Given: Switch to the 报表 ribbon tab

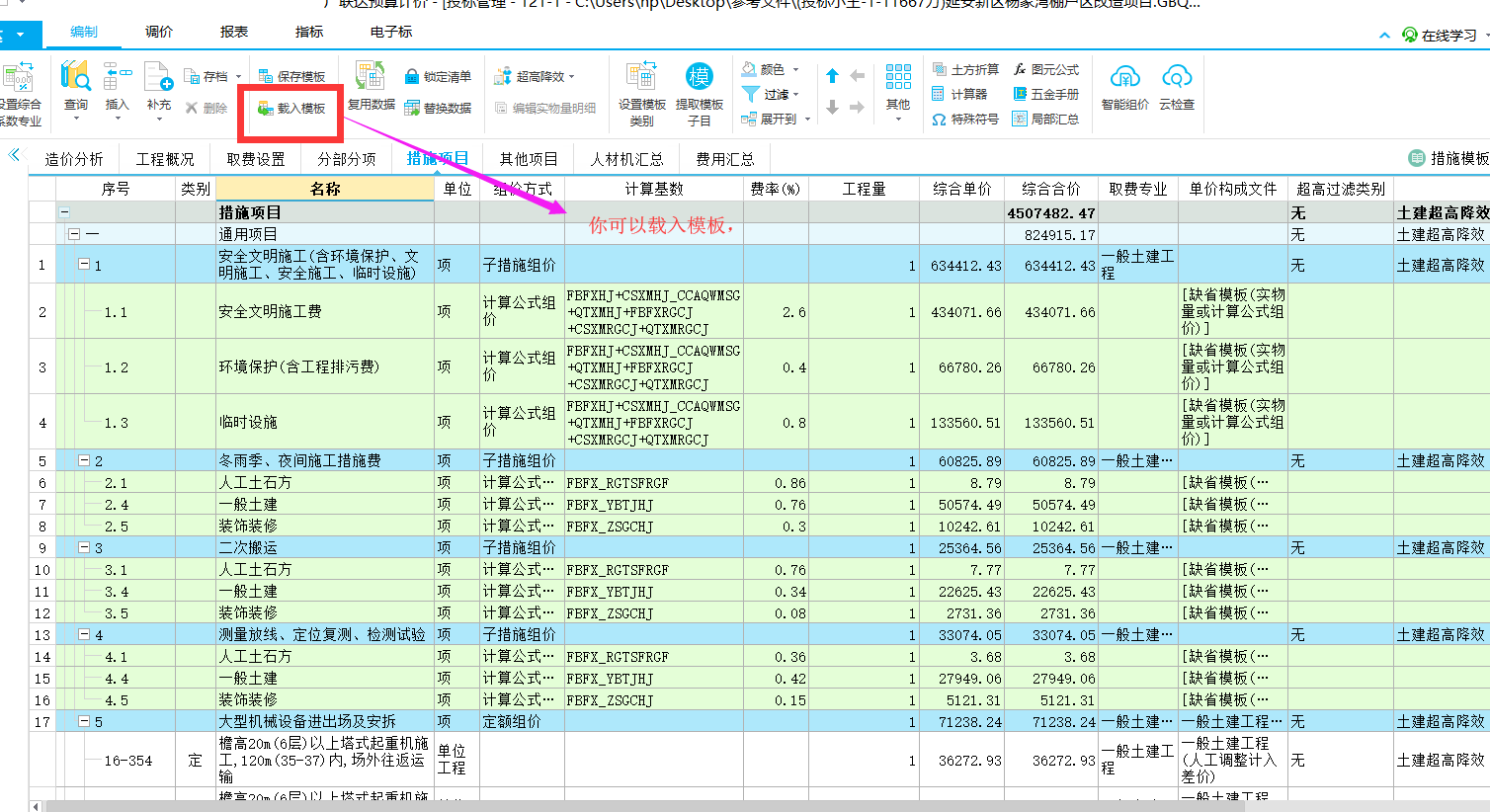Looking at the screenshot, I should click(234, 32).
